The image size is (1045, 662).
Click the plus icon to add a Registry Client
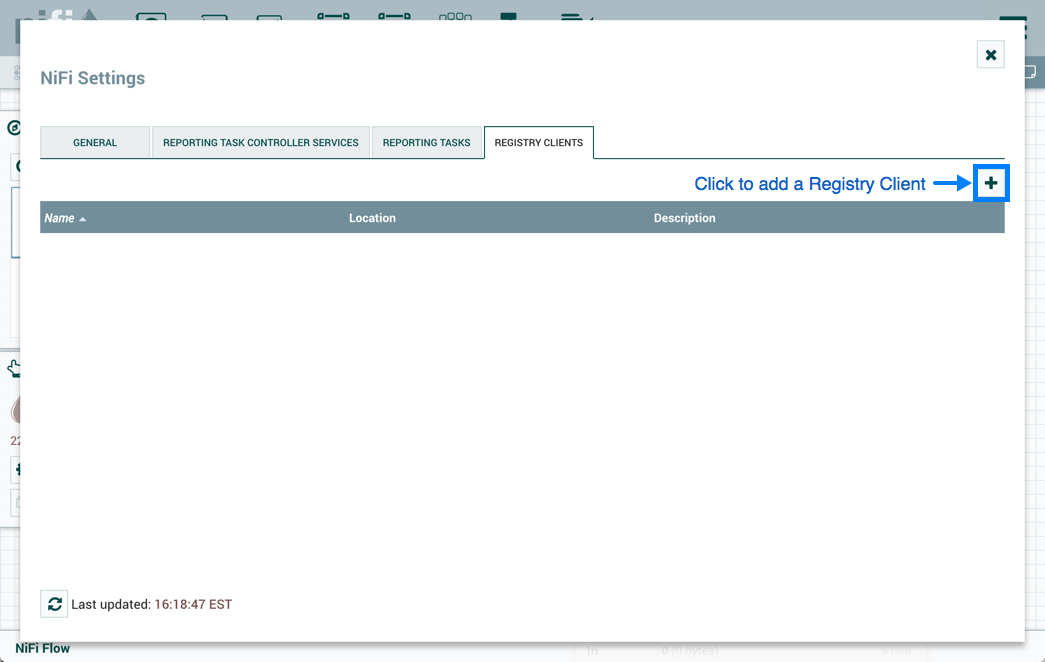990,183
